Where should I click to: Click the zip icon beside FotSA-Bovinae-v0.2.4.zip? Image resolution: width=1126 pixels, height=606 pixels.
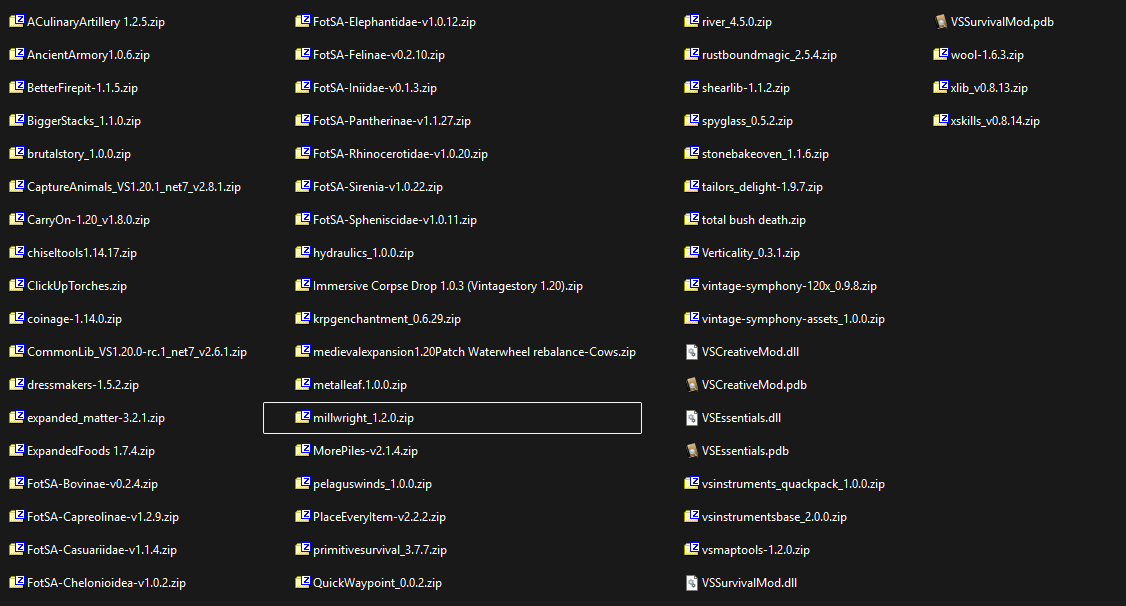click(17, 484)
